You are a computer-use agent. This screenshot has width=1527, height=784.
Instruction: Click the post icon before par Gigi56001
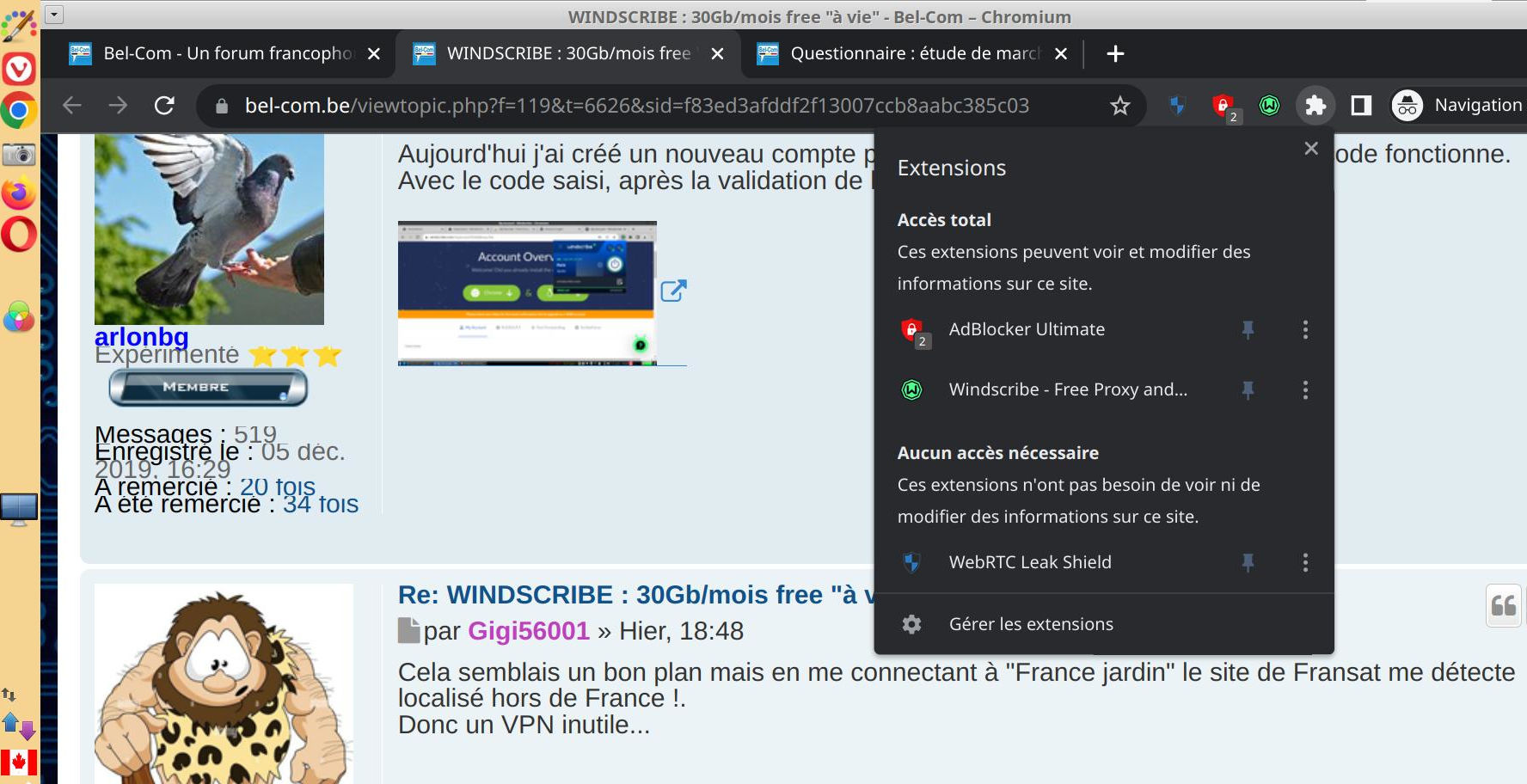pos(408,631)
